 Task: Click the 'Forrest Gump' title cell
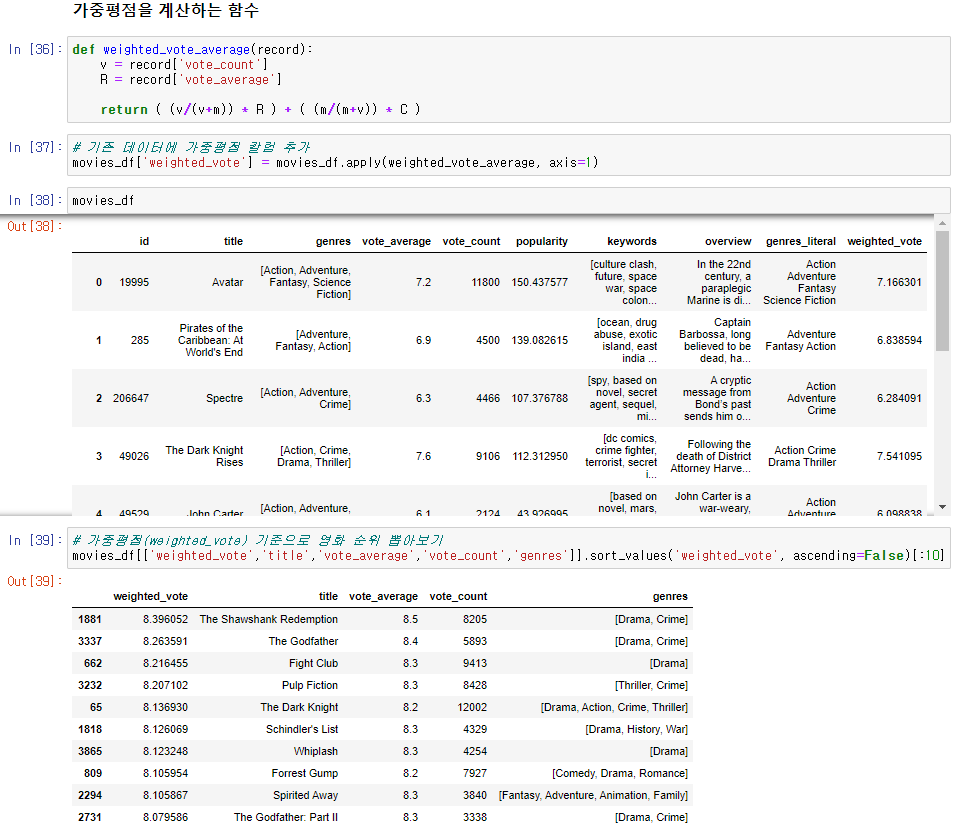[305, 773]
